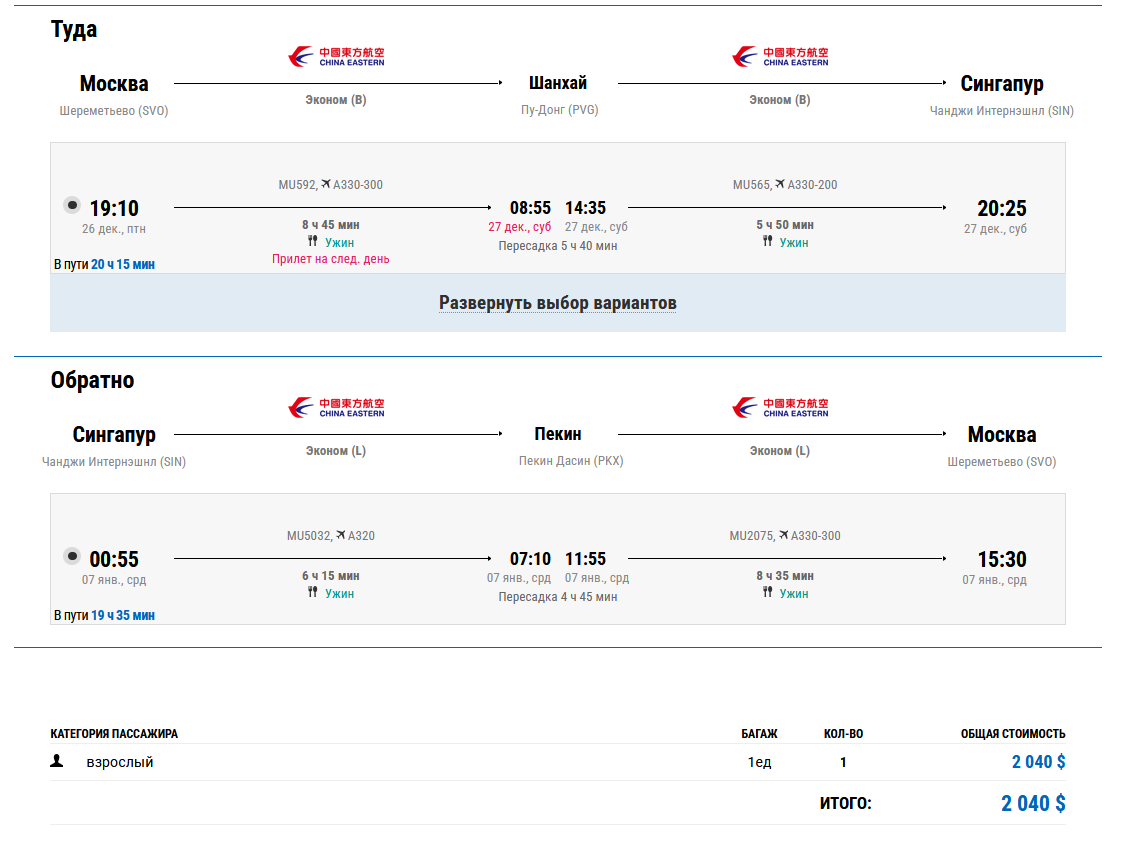Click the Ужин label under MU2075 flight

794,593
